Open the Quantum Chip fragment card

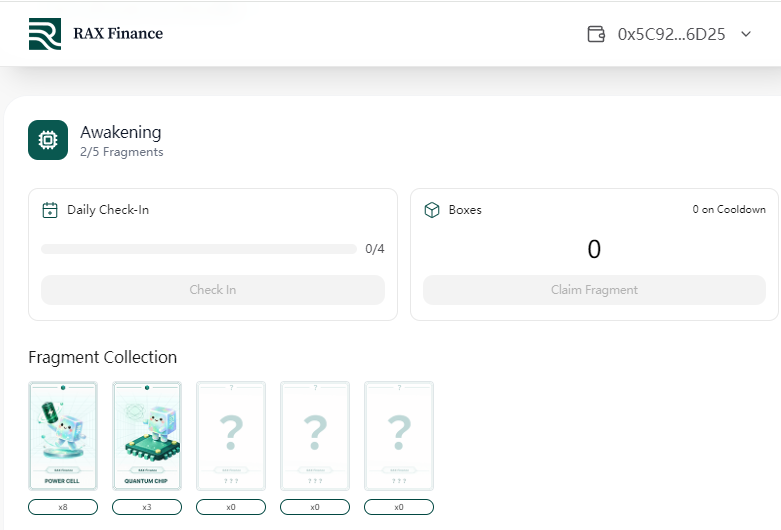pyautogui.click(x=147, y=436)
